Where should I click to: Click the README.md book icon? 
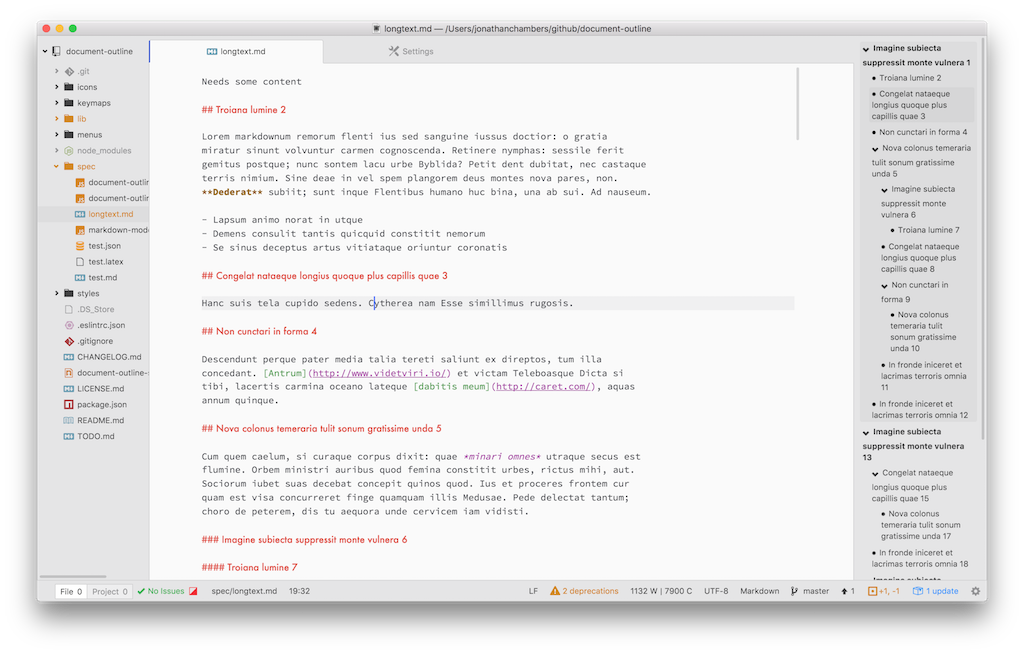coord(69,420)
